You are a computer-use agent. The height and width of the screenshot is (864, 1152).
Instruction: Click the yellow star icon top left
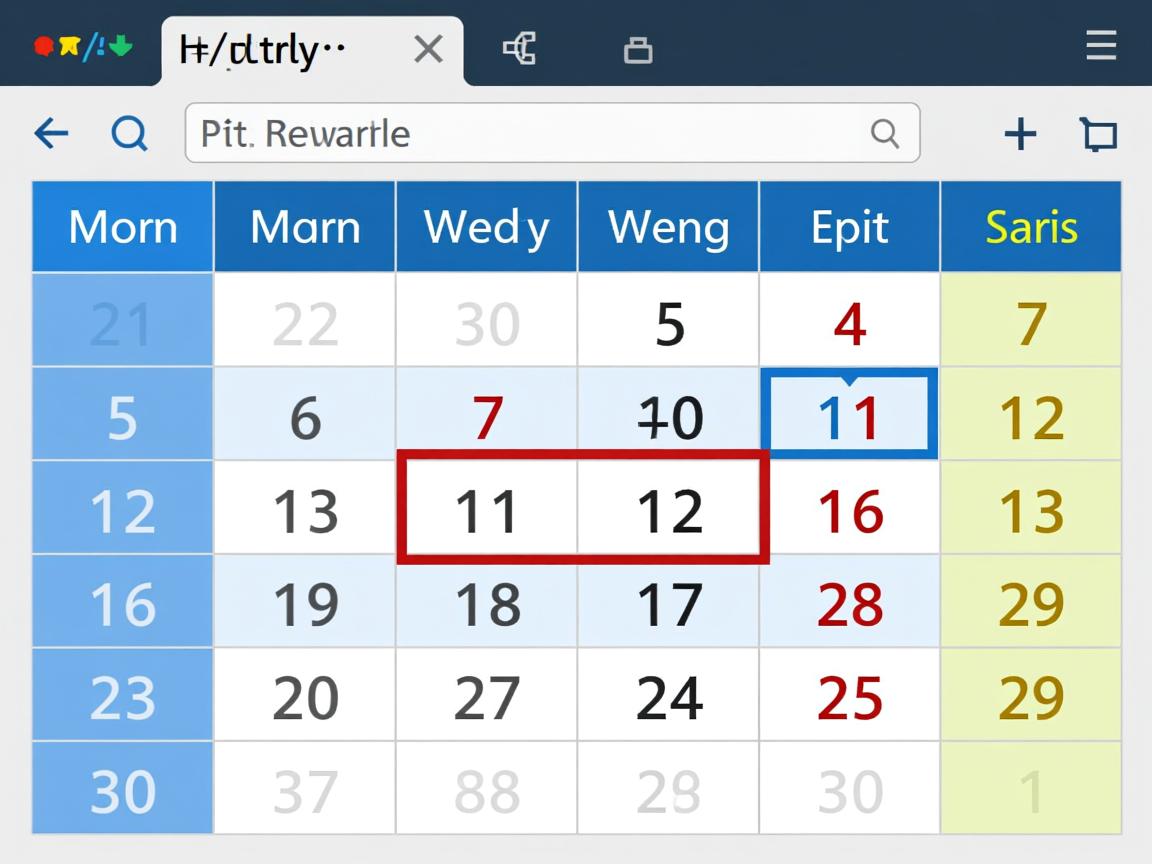70,44
